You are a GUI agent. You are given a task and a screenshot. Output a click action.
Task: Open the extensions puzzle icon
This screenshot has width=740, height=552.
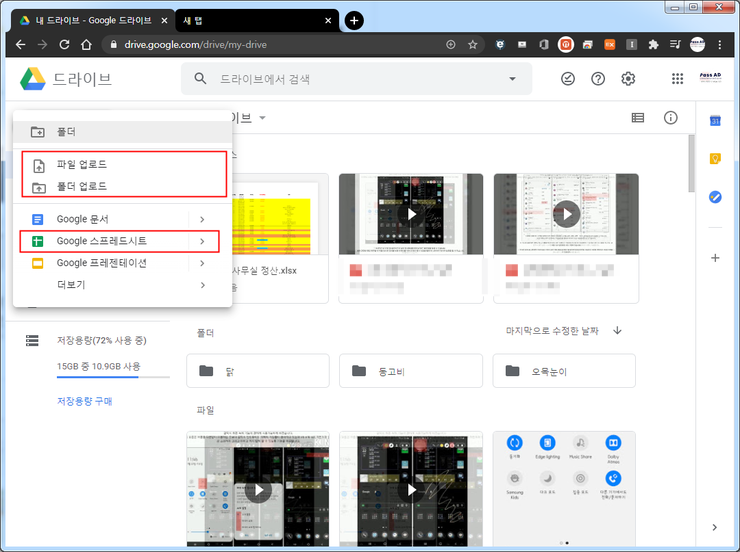click(x=653, y=45)
